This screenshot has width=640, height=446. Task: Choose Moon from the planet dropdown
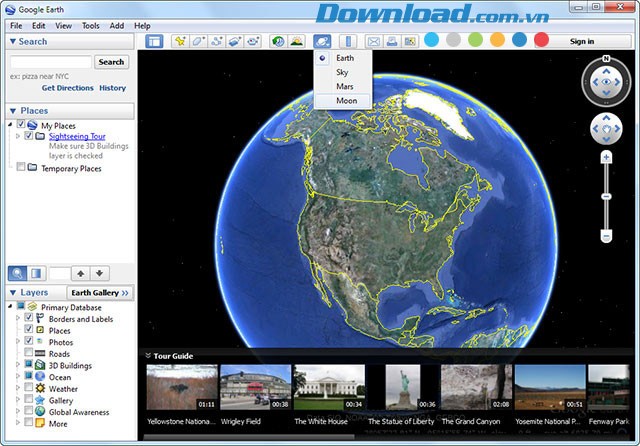(343, 100)
